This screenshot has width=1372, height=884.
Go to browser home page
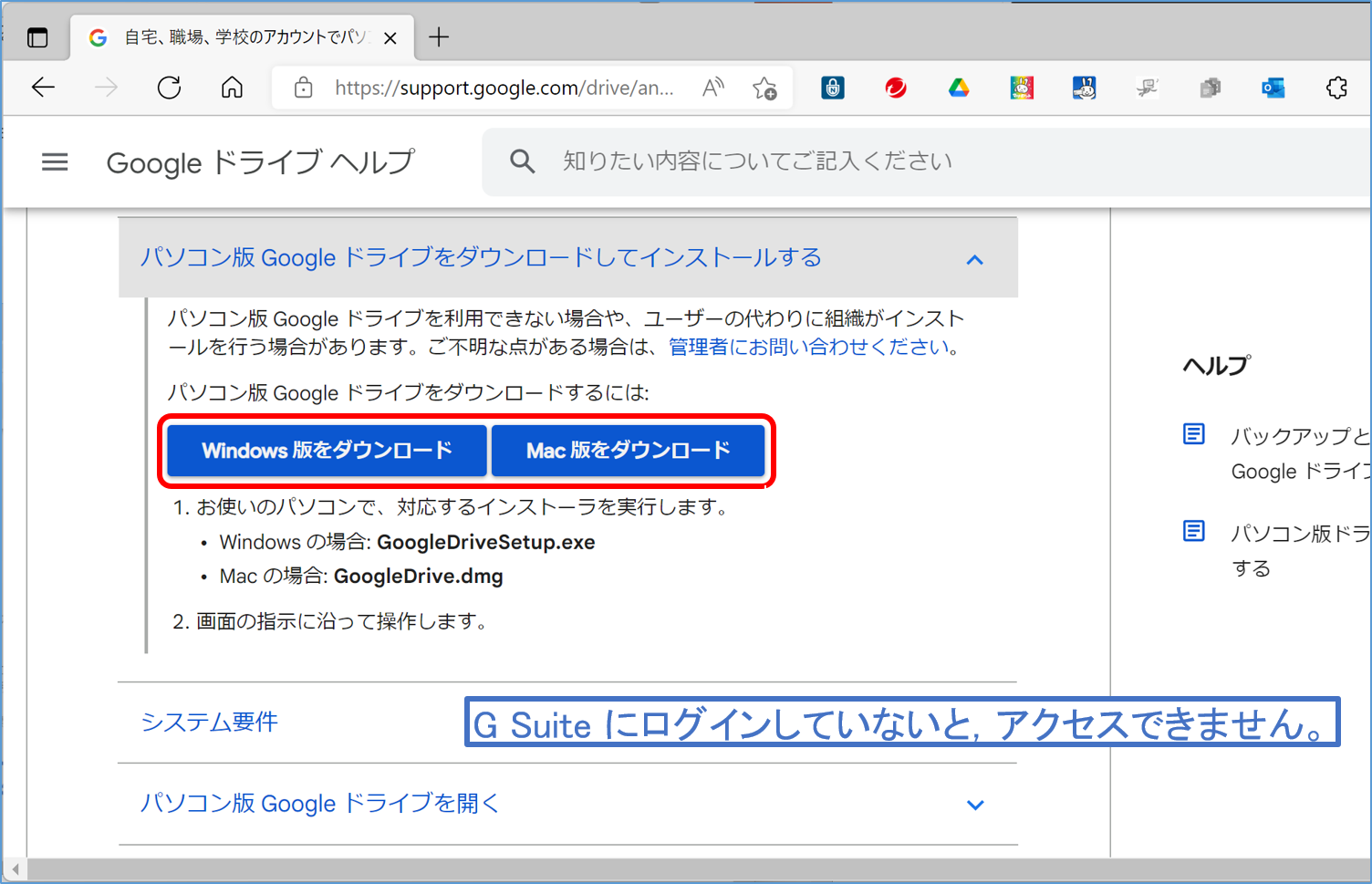(x=233, y=88)
